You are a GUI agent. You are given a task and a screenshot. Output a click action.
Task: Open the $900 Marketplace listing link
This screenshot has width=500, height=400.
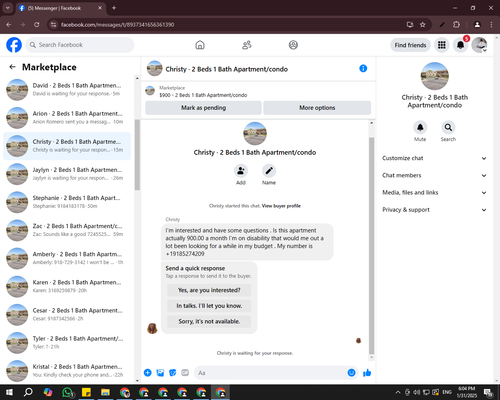[203, 95]
